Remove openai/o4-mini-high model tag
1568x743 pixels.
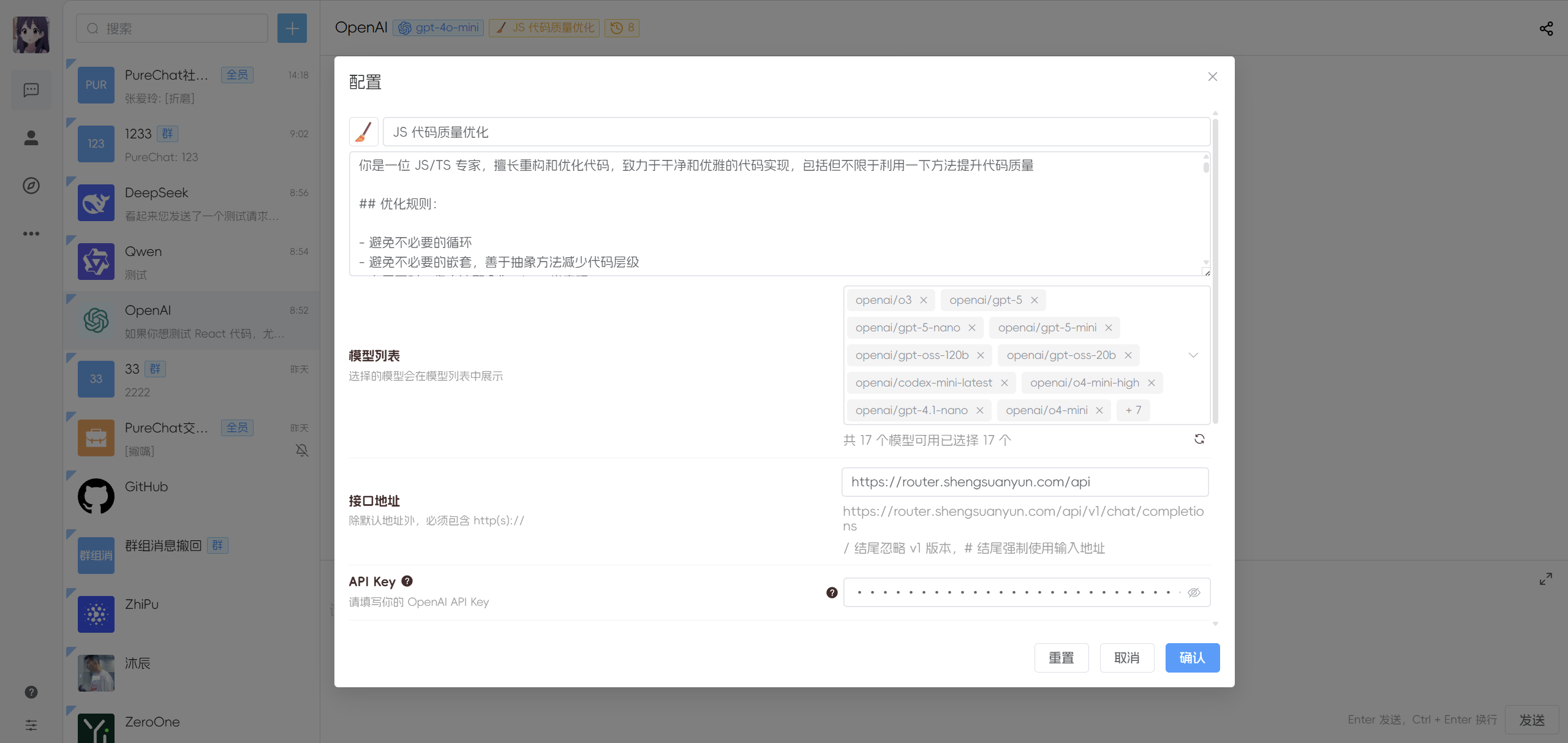[1151, 383]
